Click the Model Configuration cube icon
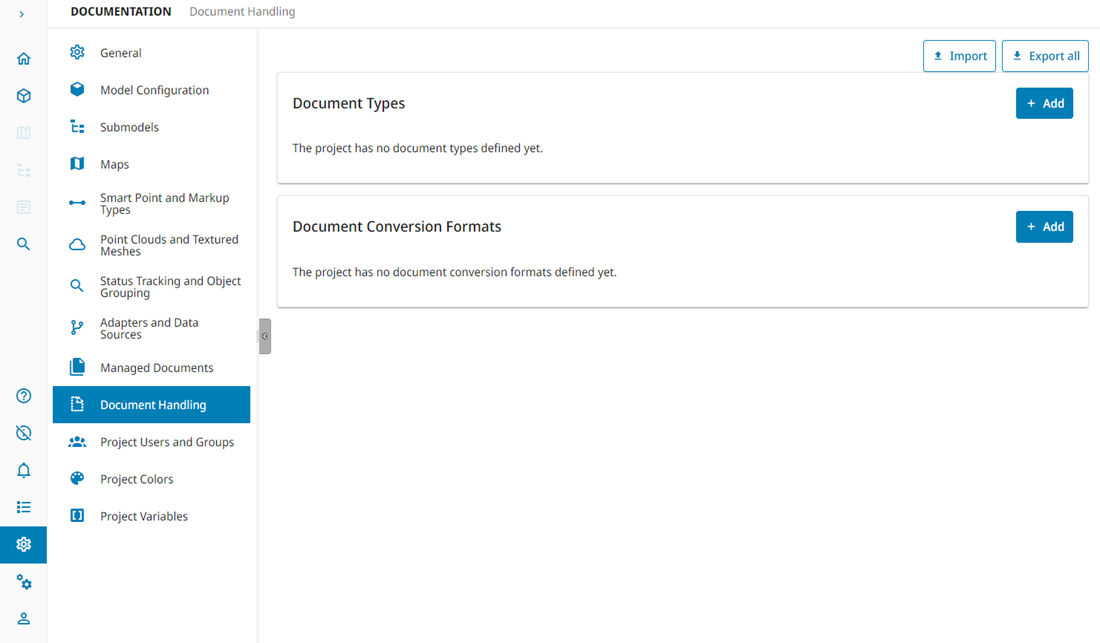Viewport: 1100px width, 643px height. [x=77, y=89]
